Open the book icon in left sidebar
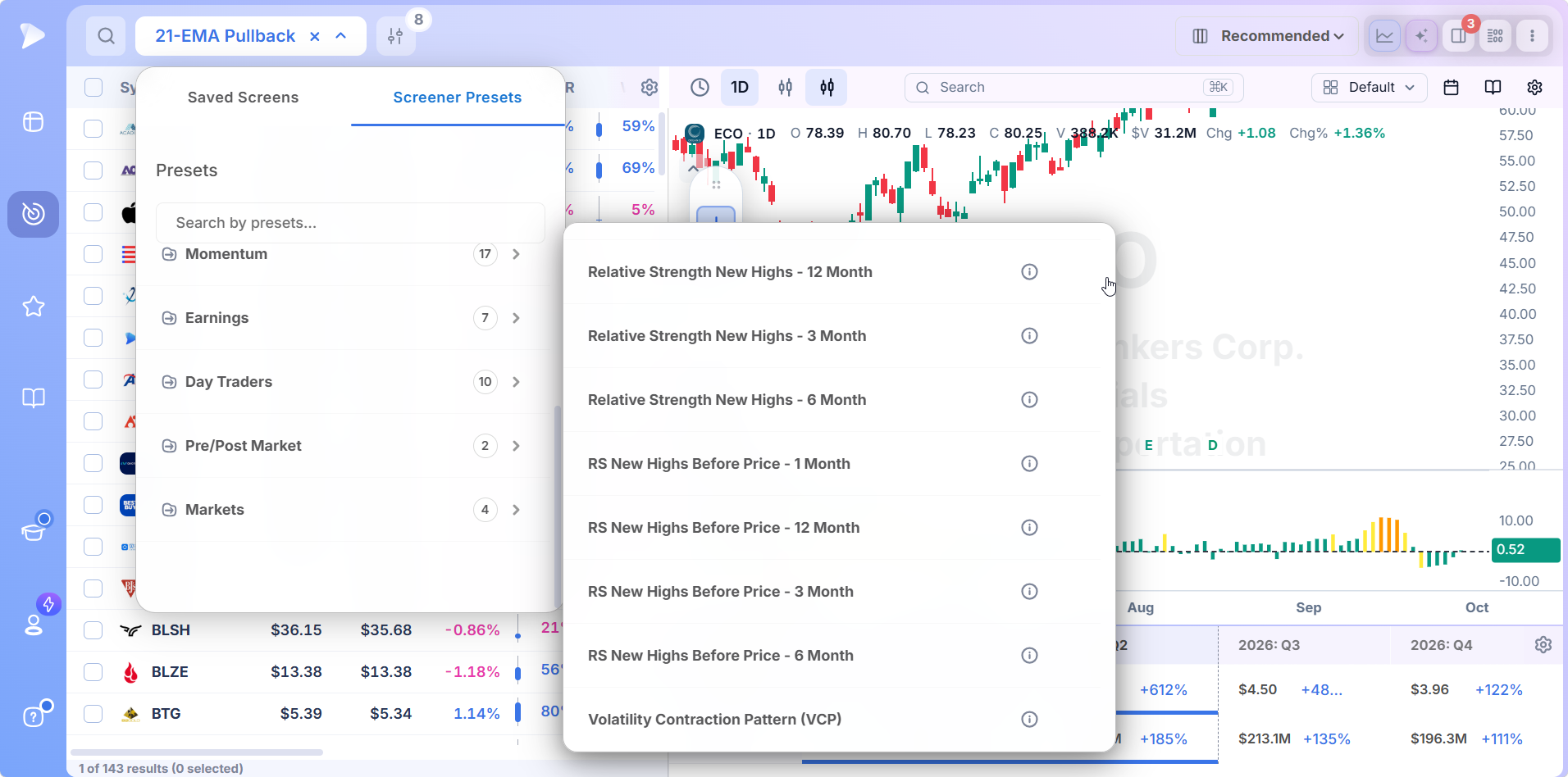This screenshot has width=1568, height=777. [x=34, y=398]
